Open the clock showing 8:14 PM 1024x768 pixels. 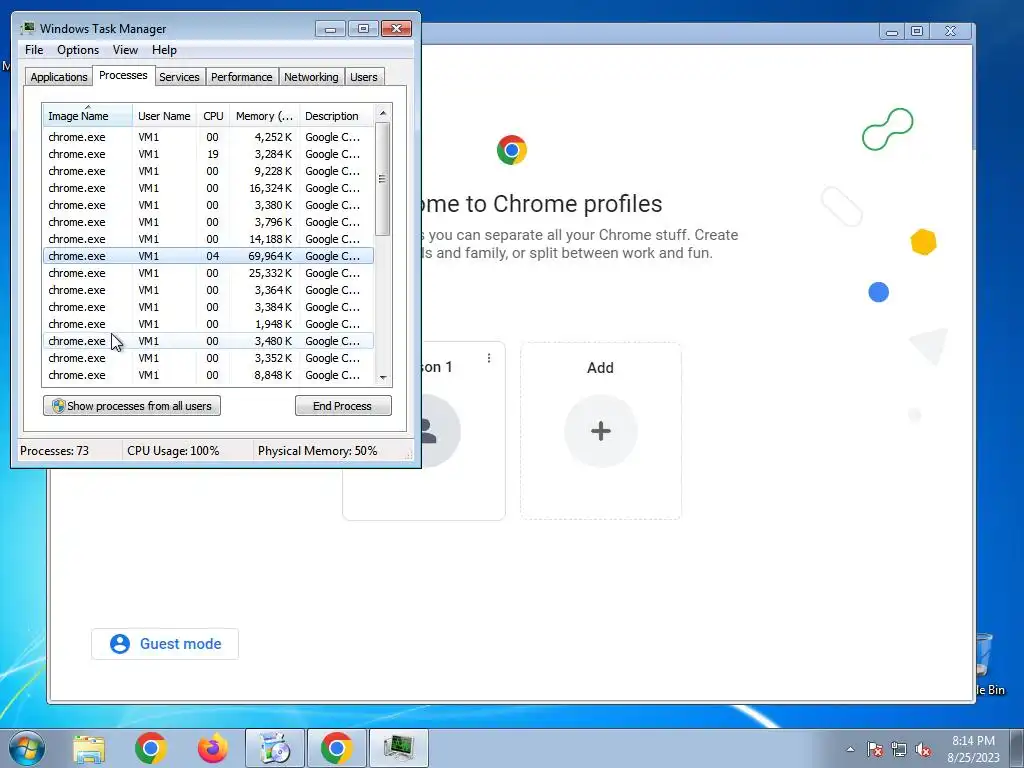pyautogui.click(x=973, y=749)
